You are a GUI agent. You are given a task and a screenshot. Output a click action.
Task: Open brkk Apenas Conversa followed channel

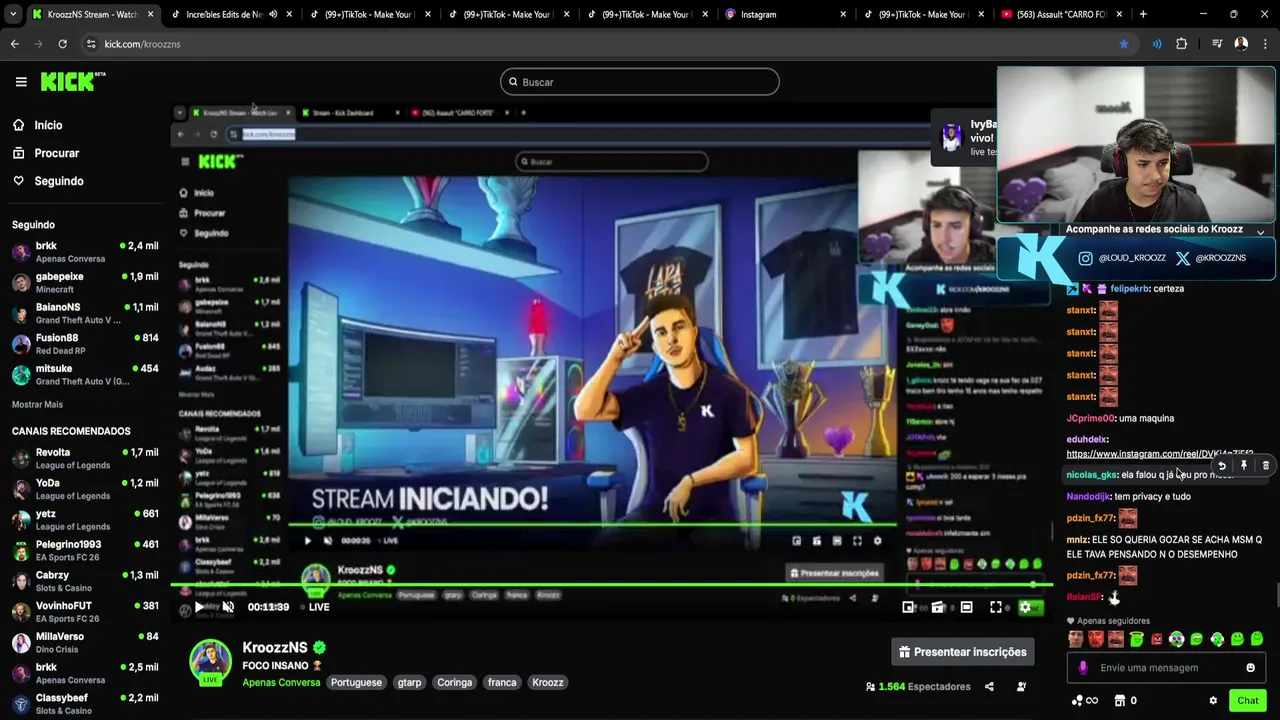click(85, 252)
